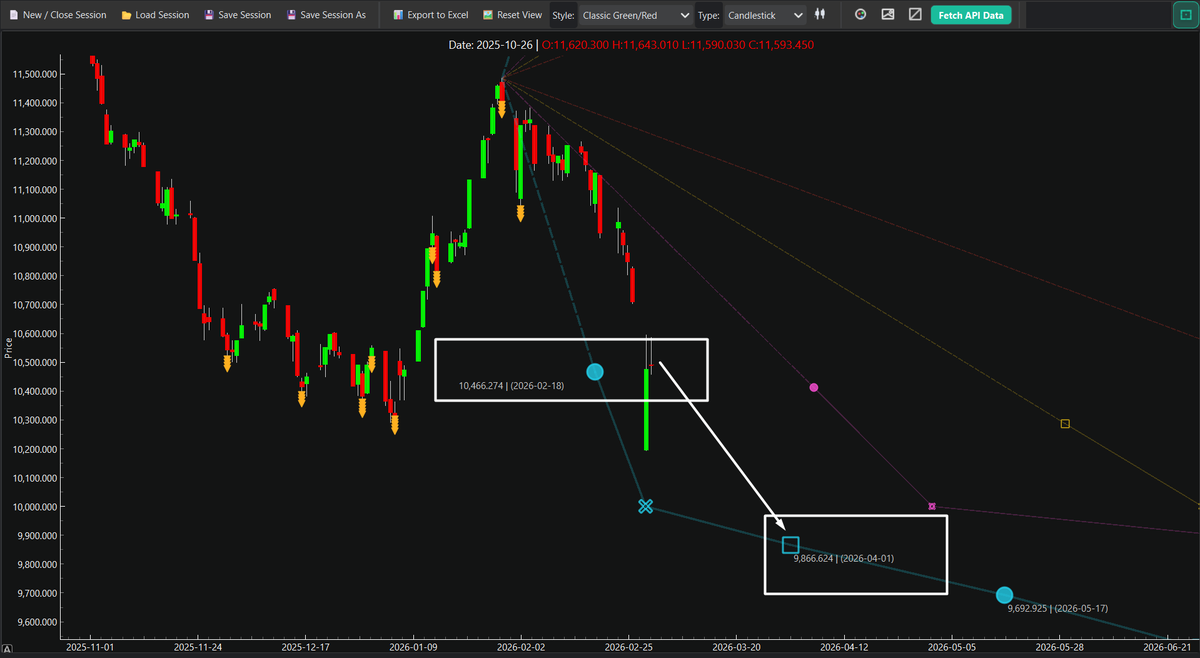
Task: Click the image/picture icon in toolbar
Action: coord(888,15)
